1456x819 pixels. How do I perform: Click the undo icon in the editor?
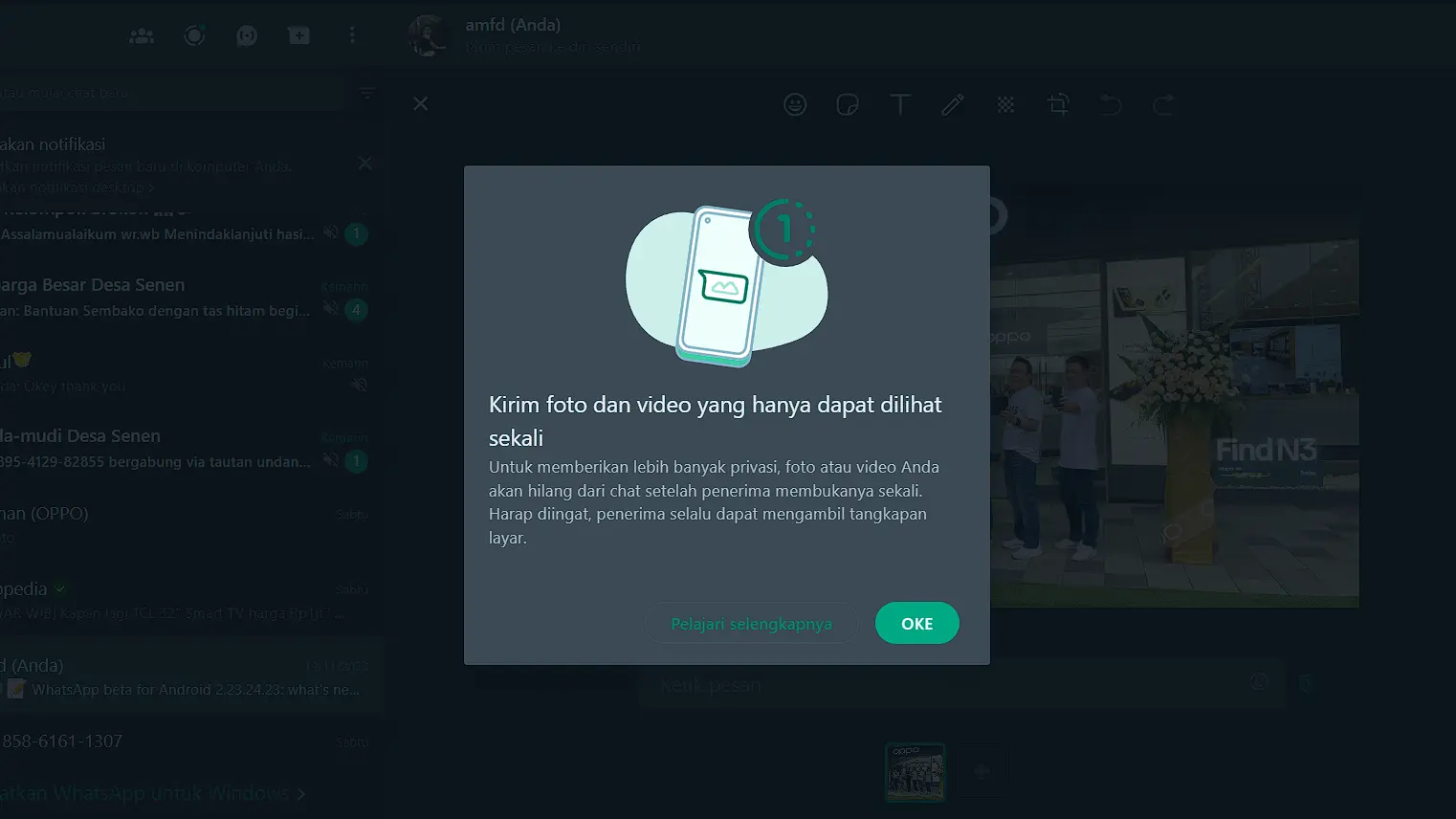pyautogui.click(x=1110, y=104)
